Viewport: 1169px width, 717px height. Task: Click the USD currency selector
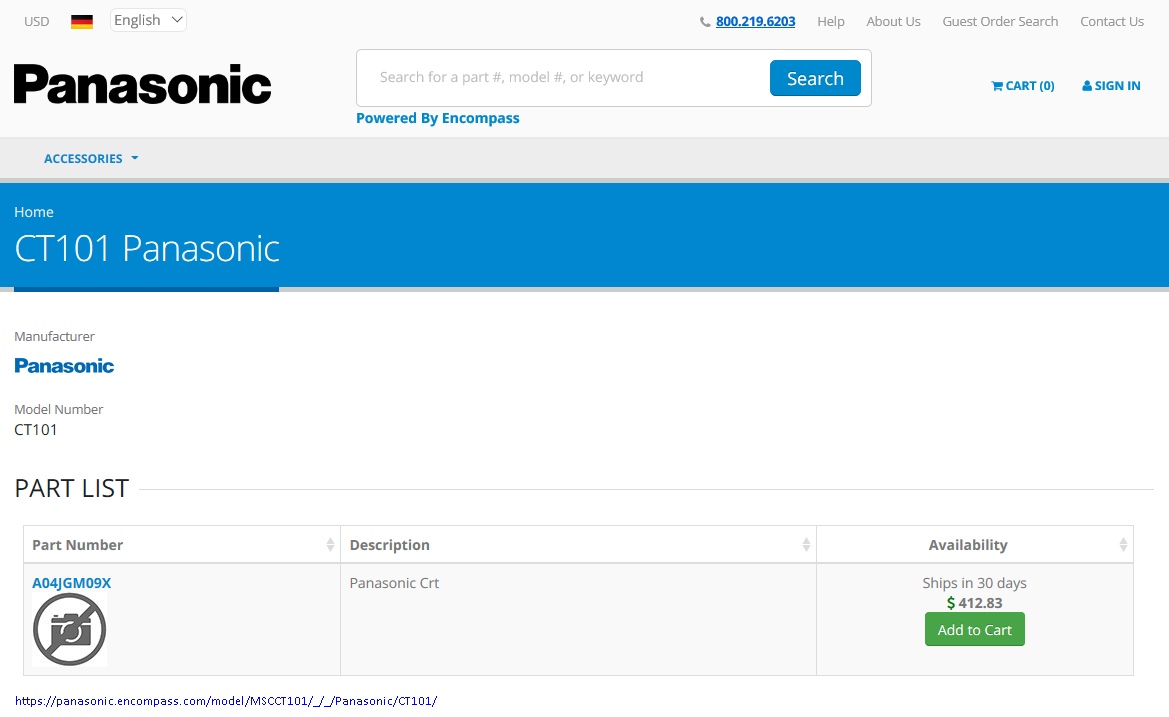click(x=36, y=21)
